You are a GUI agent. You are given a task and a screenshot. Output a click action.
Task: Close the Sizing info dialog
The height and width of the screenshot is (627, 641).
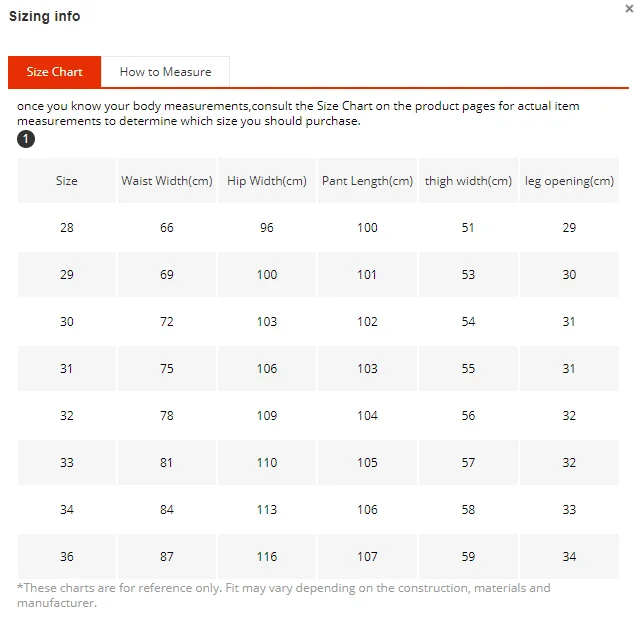coord(629,8)
